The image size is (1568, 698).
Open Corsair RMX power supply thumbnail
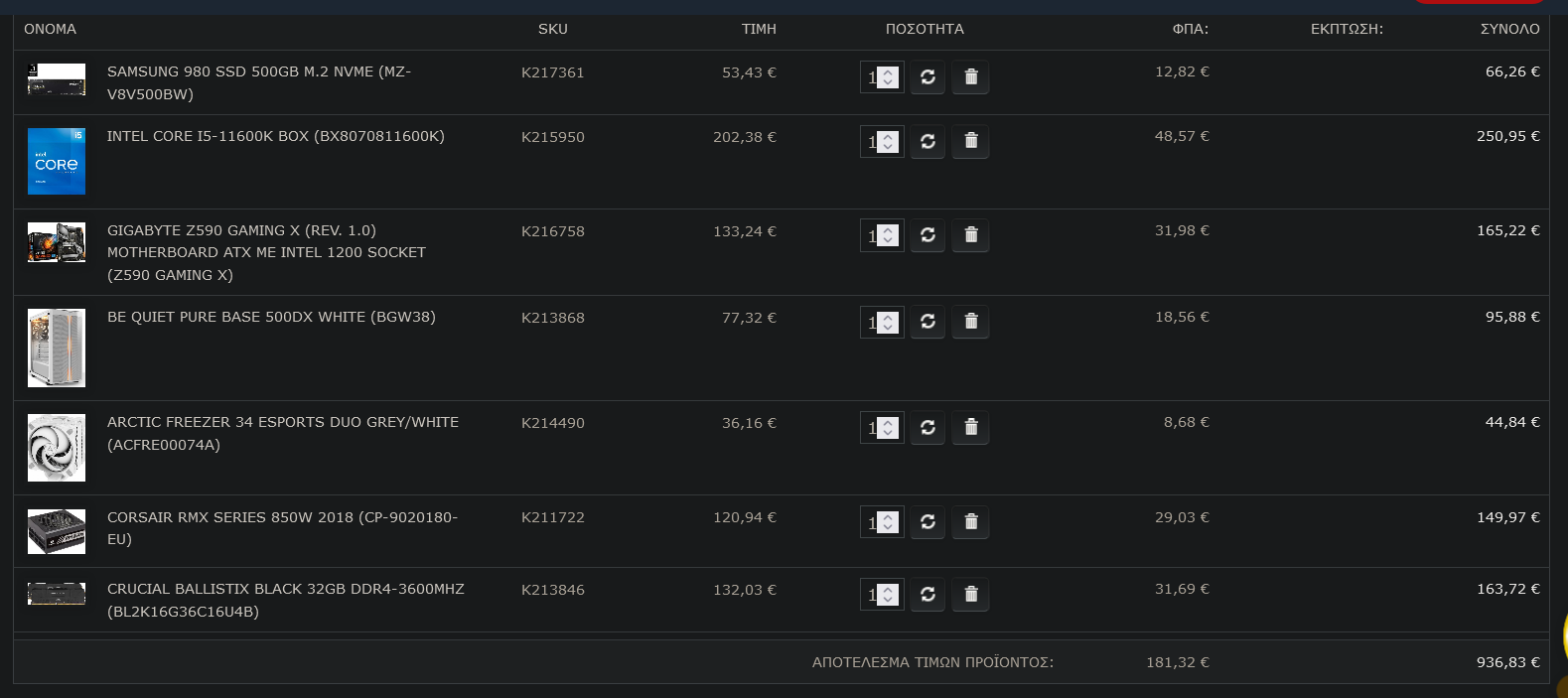pos(57,531)
